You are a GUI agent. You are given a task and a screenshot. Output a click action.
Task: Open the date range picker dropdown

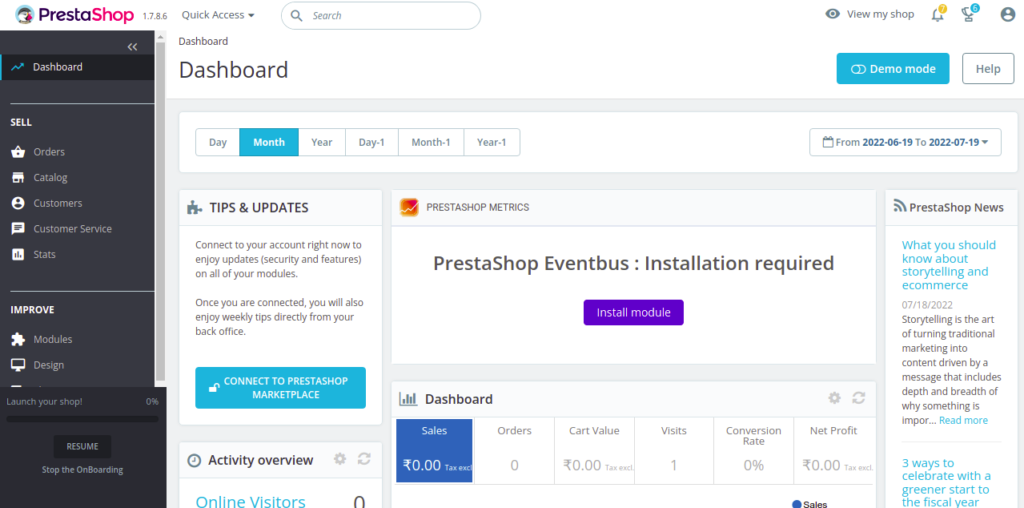[x=905, y=142]
